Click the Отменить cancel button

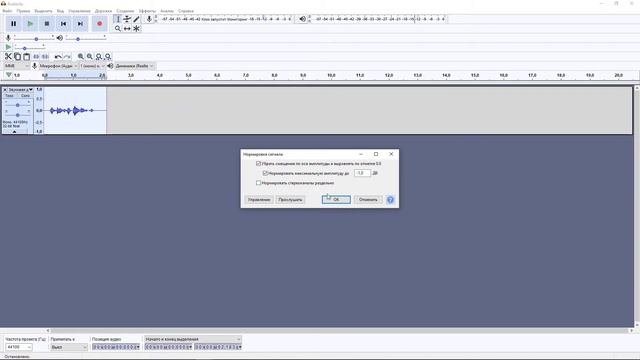[x=368, y=200]
